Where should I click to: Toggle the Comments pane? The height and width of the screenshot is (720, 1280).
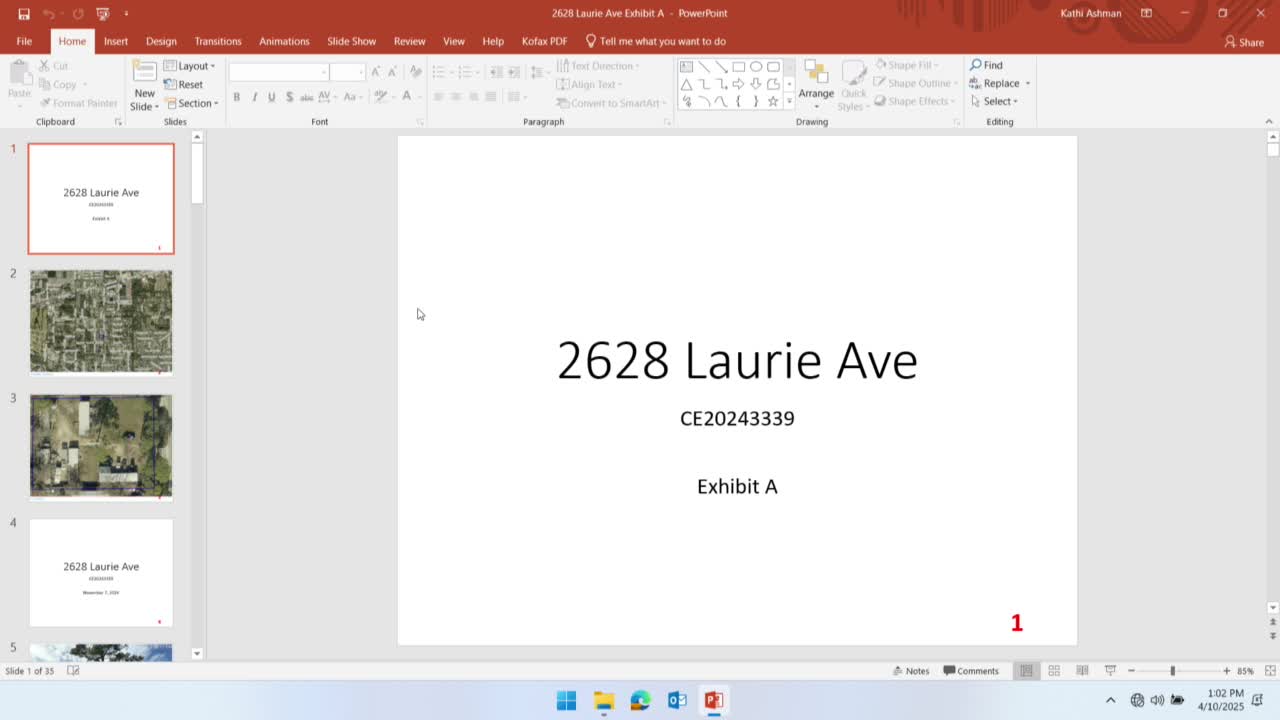[x=971, y=671]
